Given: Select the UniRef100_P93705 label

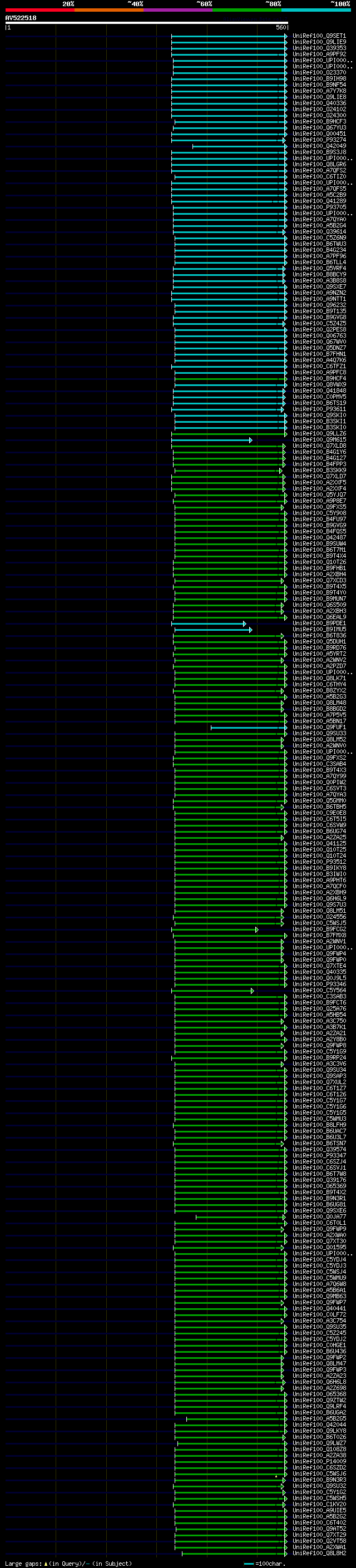Looking at the screenshot, I should pos(319,207).
